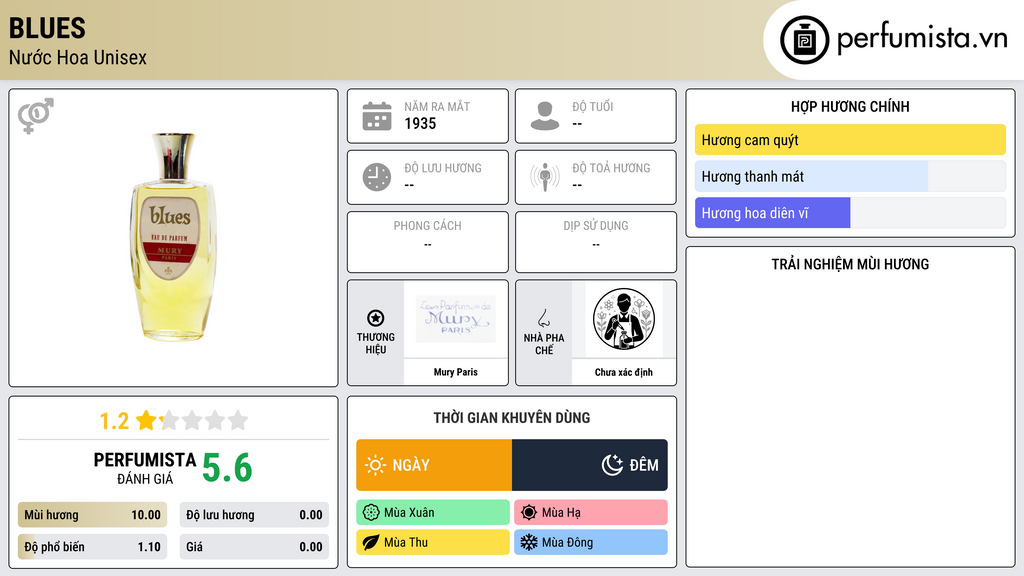Screen dimensions: 1024x576
Task: Click the green 5.6 Perfumista score
Action: (227, 468)
